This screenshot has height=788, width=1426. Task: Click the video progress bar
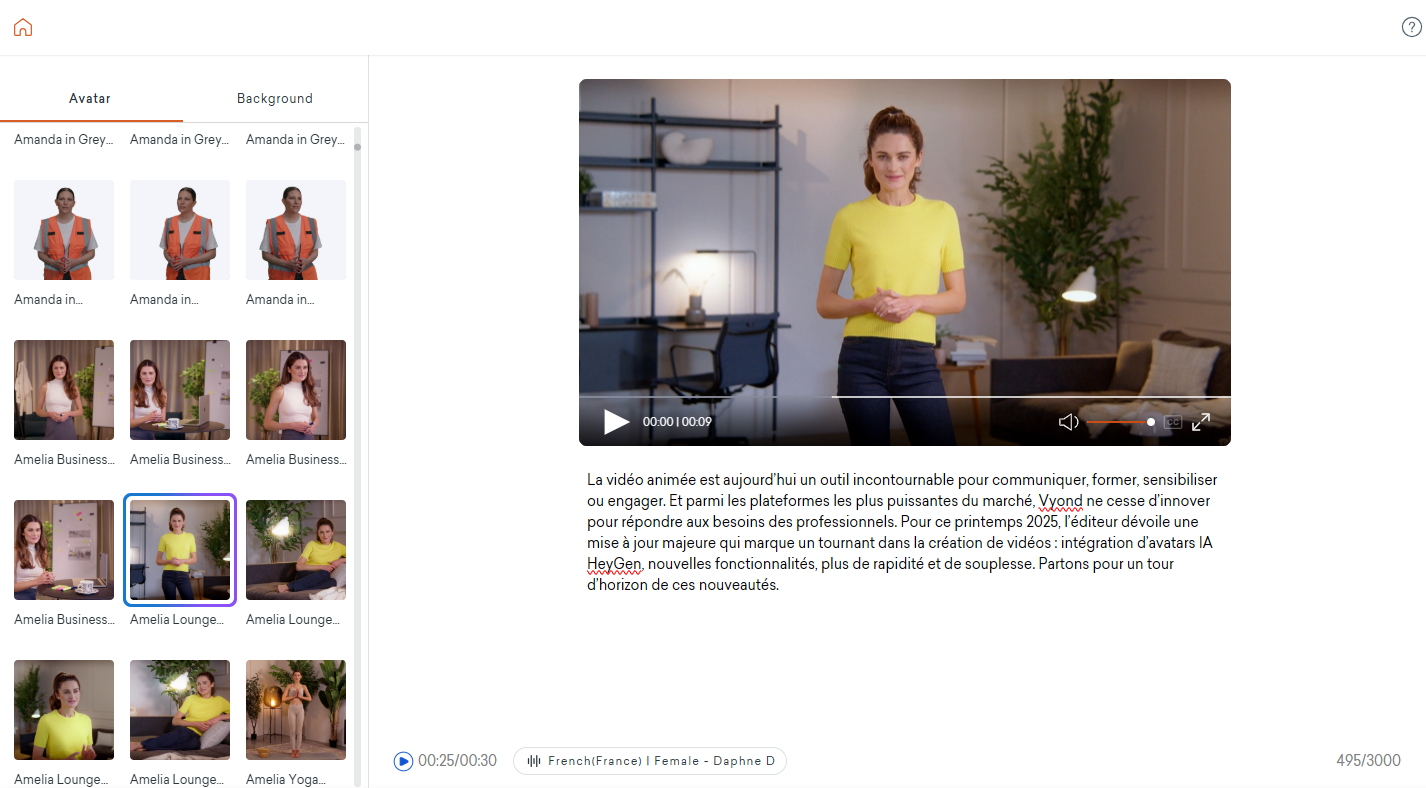[x=905, y=397]
